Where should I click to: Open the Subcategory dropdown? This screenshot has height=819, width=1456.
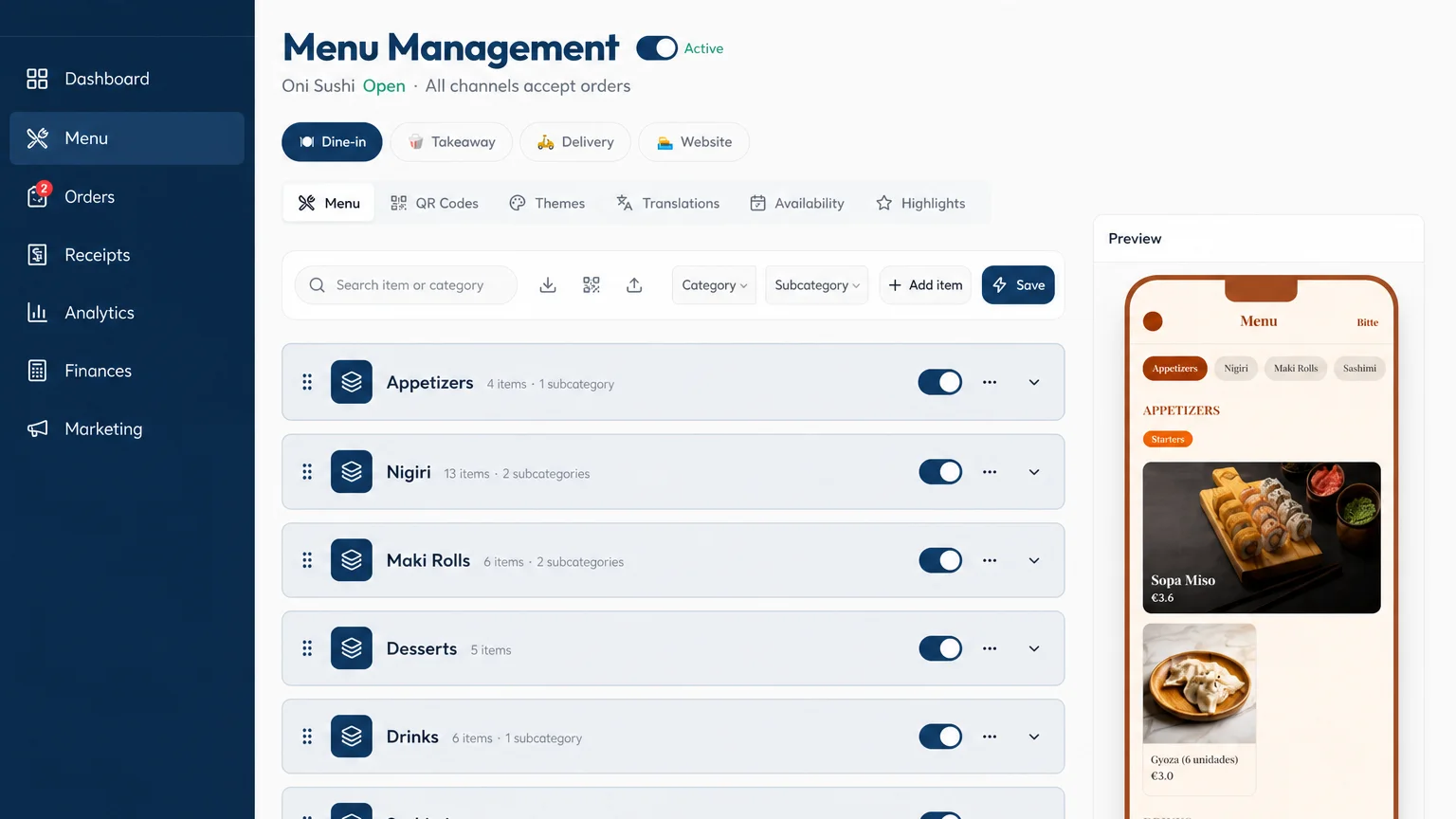point(816,285)
